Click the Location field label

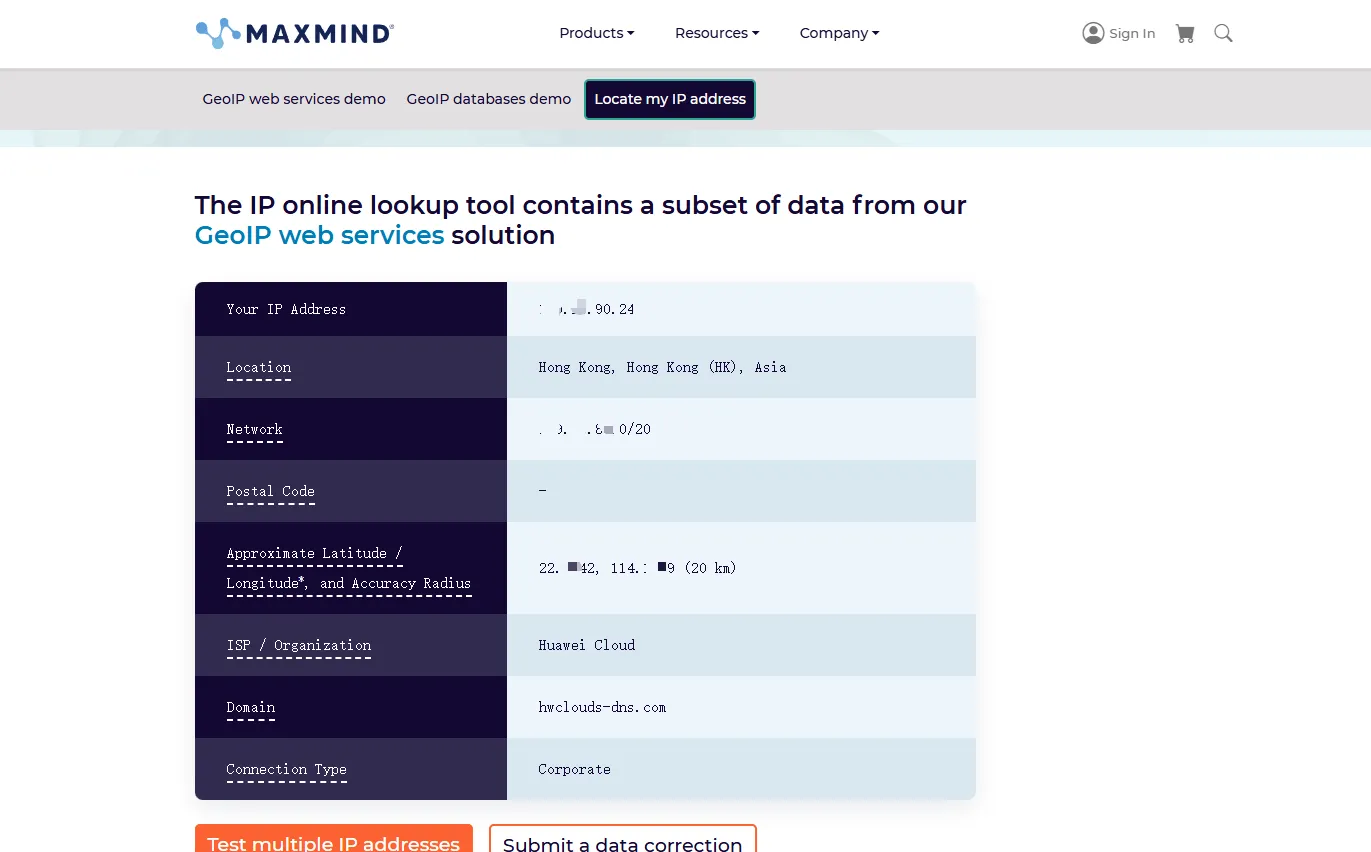258,367
